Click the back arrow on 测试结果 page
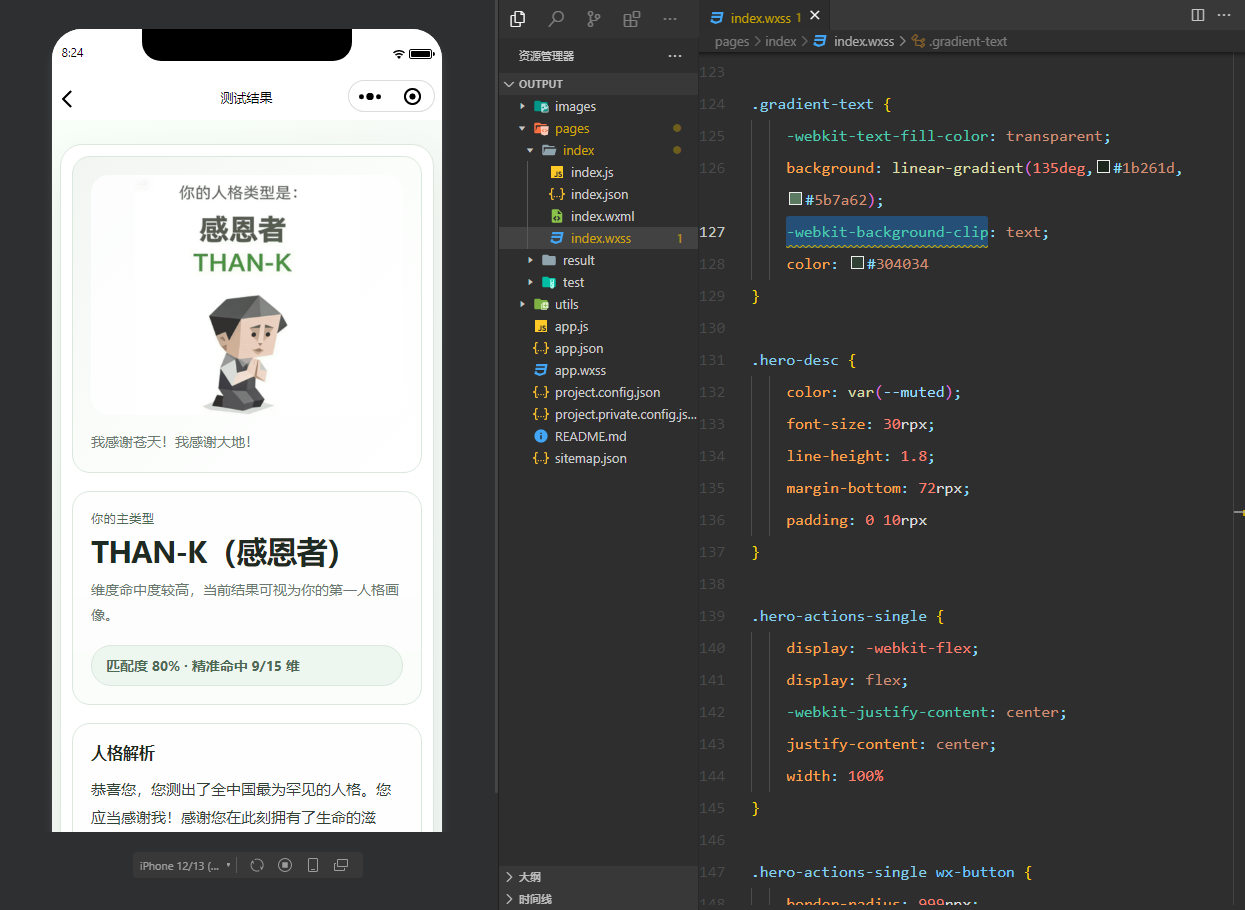1245x910 pixels. 66,98
